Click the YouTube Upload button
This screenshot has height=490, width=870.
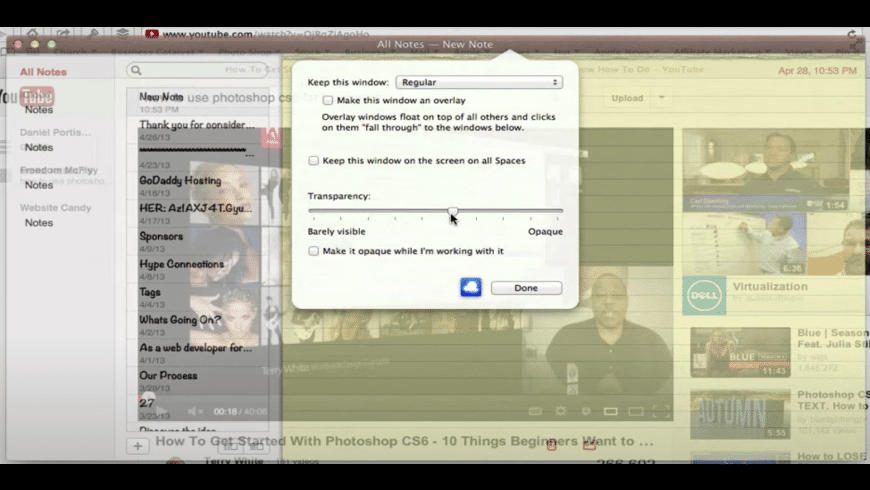click(627, 98)
